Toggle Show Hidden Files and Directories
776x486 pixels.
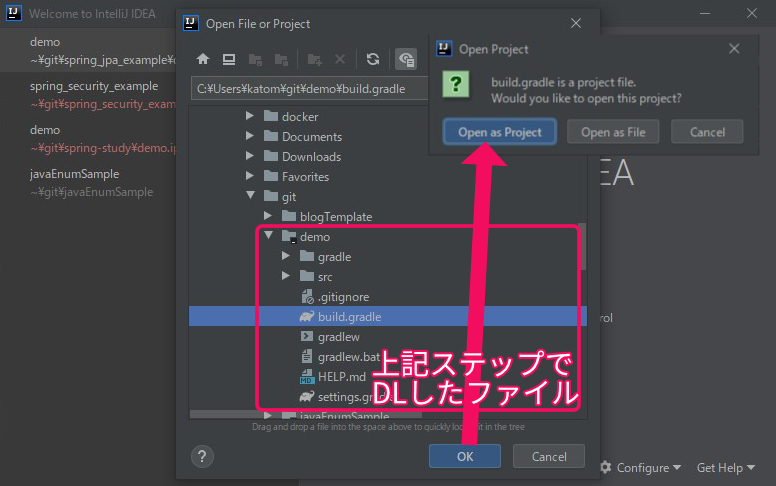pos(405,60)
